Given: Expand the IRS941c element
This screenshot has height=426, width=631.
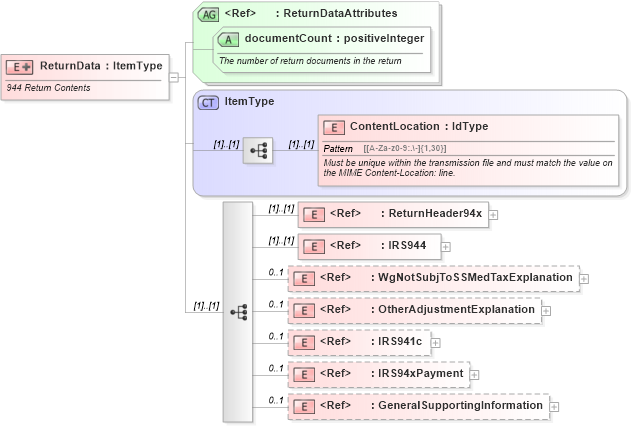Looking at the screenshot, I should pos(435,343).
